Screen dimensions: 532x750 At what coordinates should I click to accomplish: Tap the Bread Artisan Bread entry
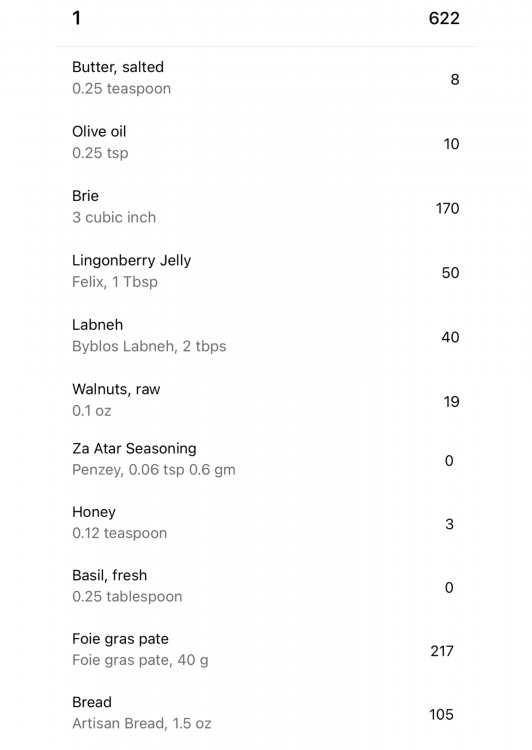266,713
